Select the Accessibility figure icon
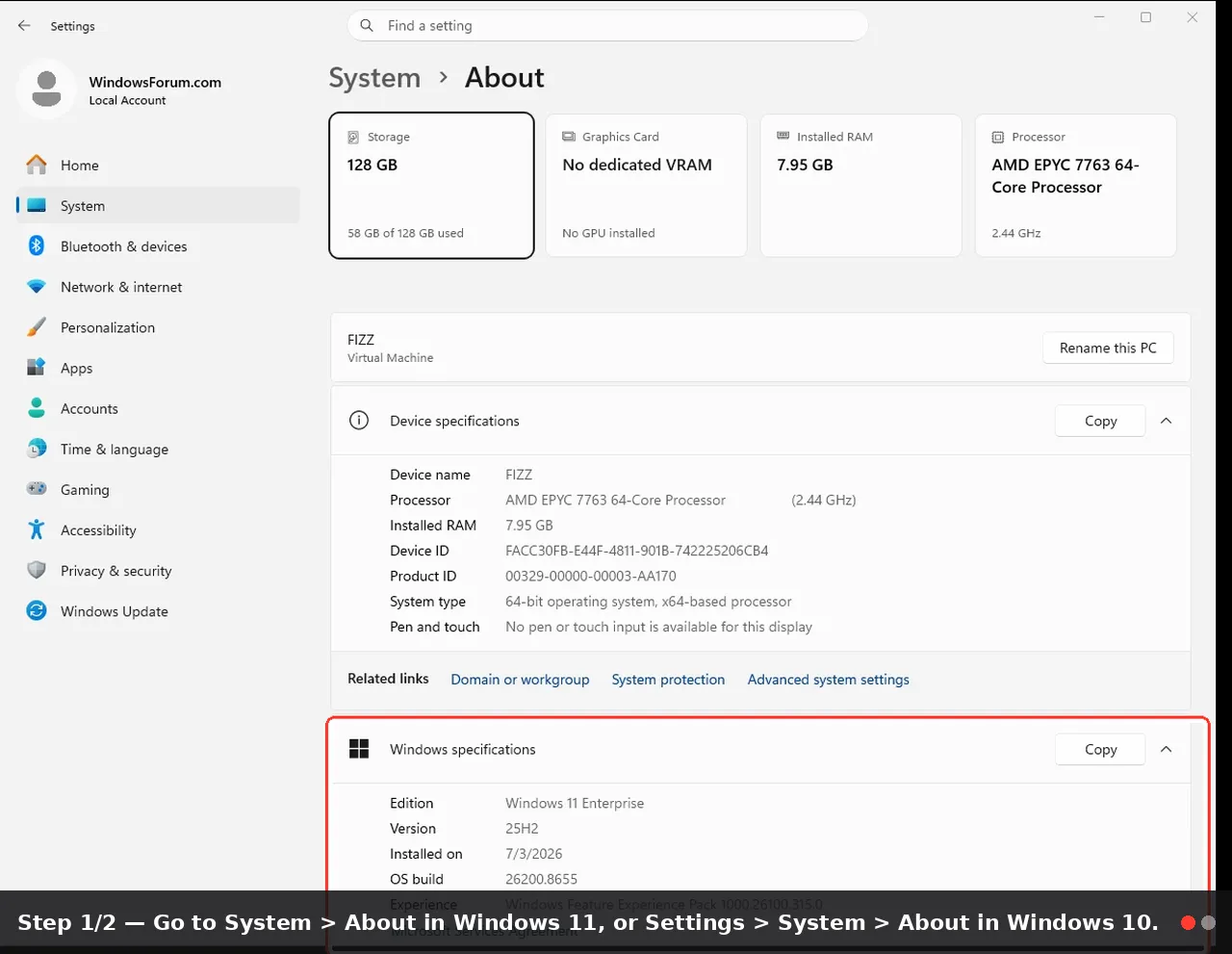This screenshot has width=1232, height=954. pos(37,529)
